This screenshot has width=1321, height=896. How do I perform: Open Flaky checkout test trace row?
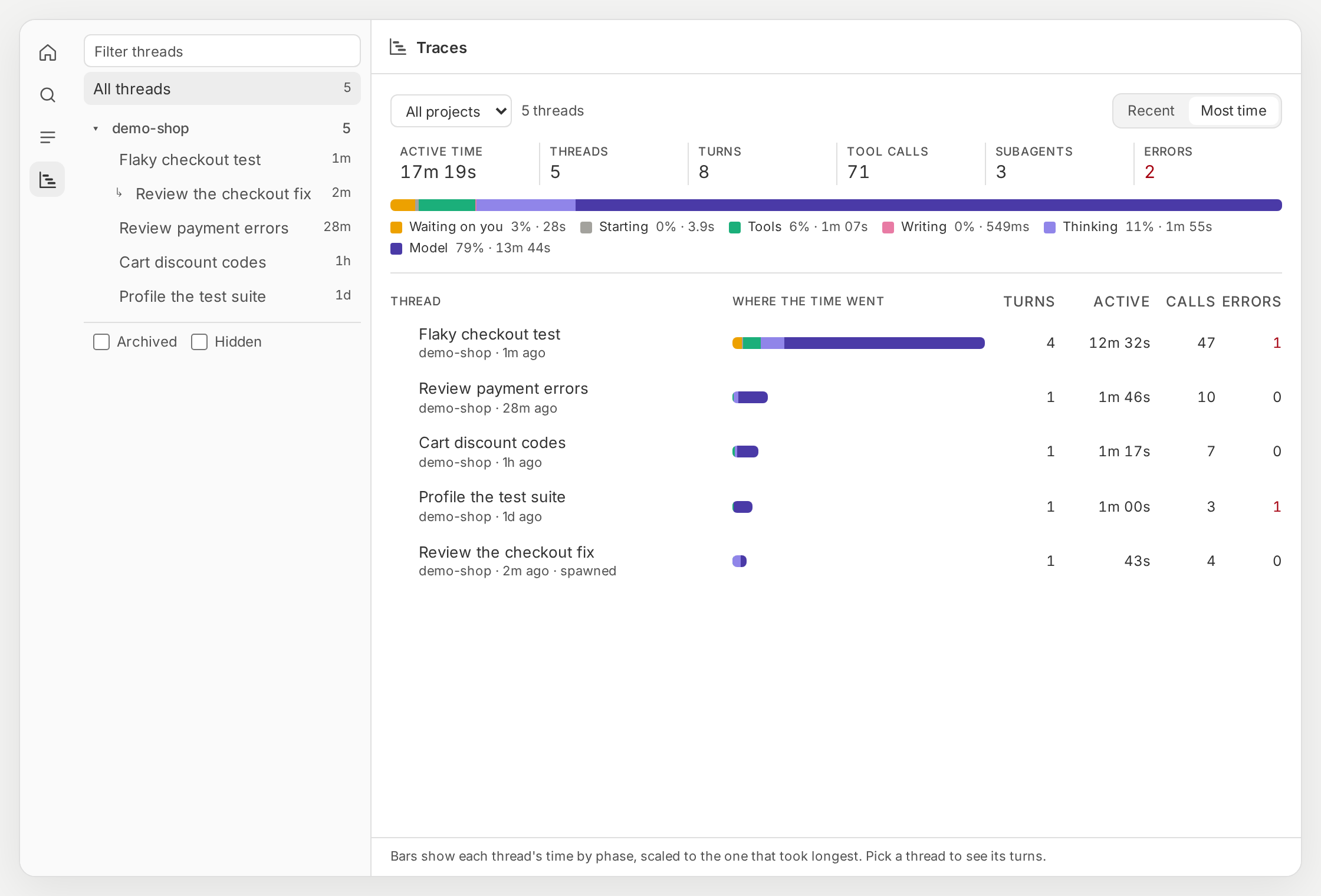[836, 343]
